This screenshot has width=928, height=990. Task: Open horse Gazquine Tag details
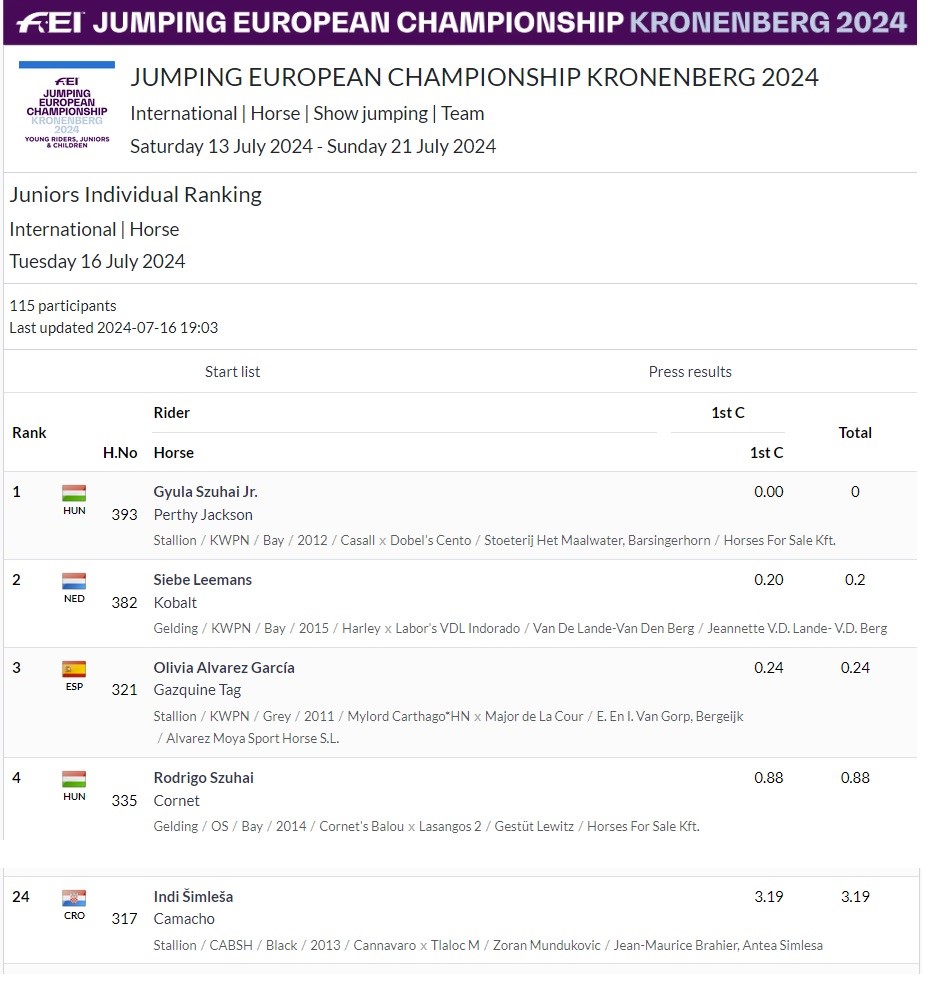click(198, 690)
